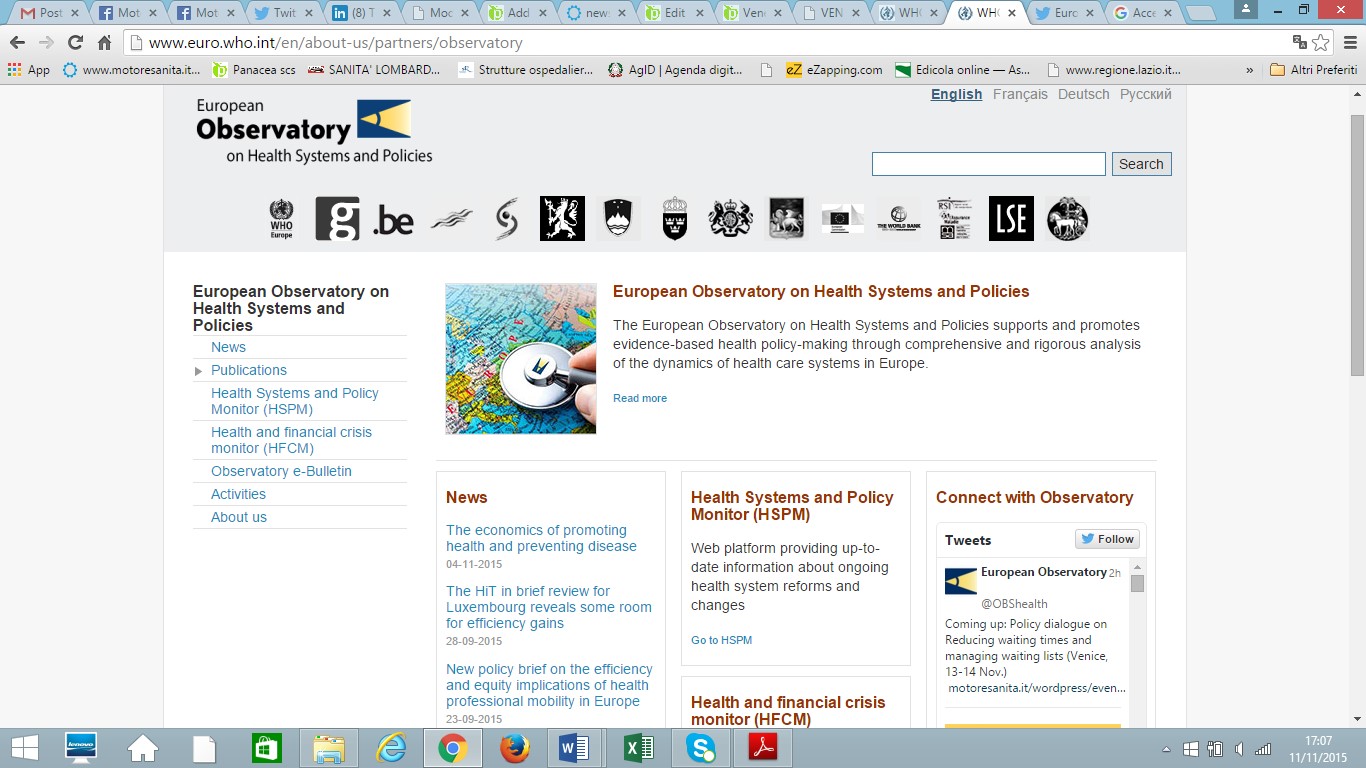Open Adobe Reader from the taskbar
The image size is (1366, 768).
[x=763, y=748]
